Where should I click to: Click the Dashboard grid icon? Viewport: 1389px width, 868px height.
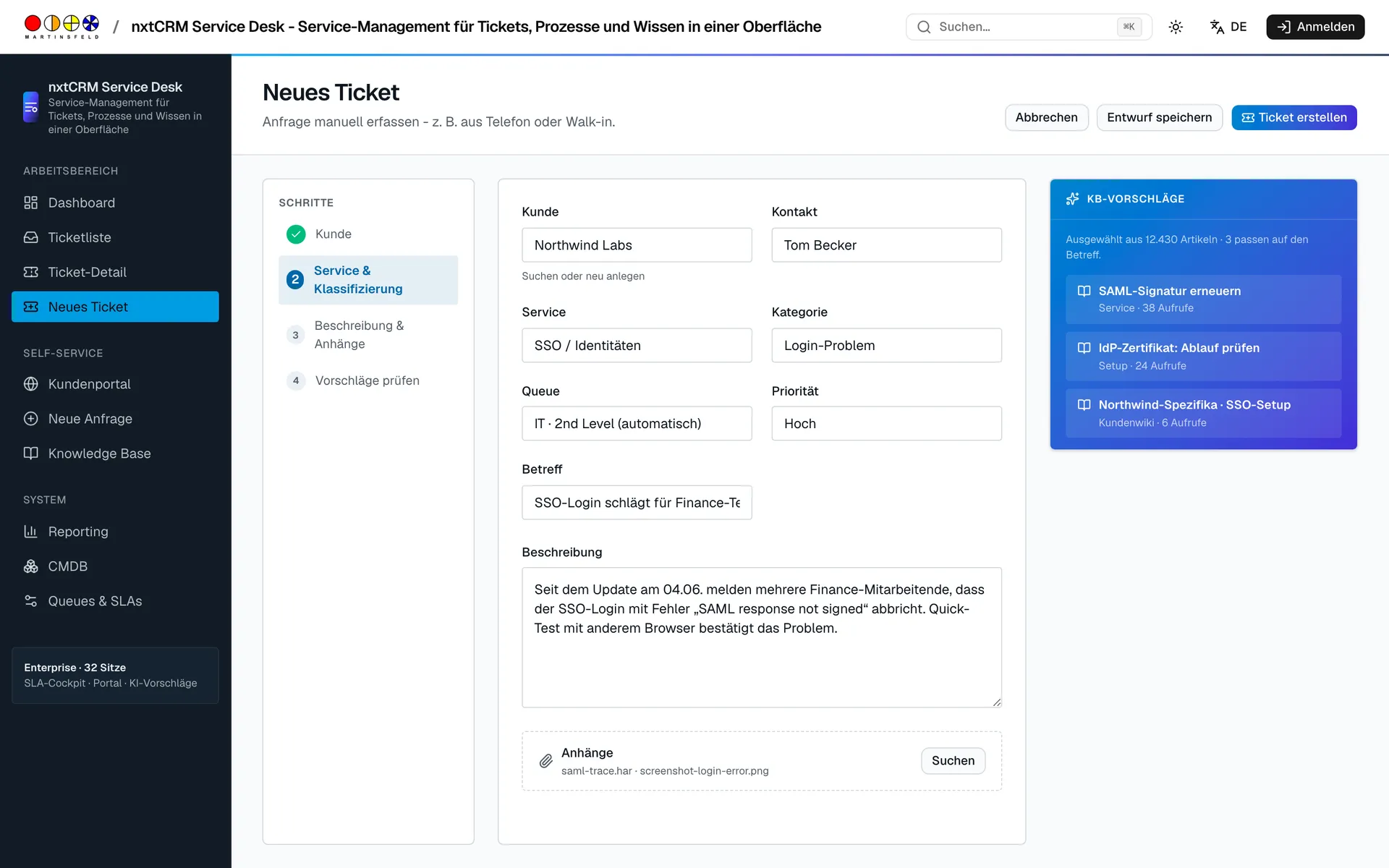(30, 203)
